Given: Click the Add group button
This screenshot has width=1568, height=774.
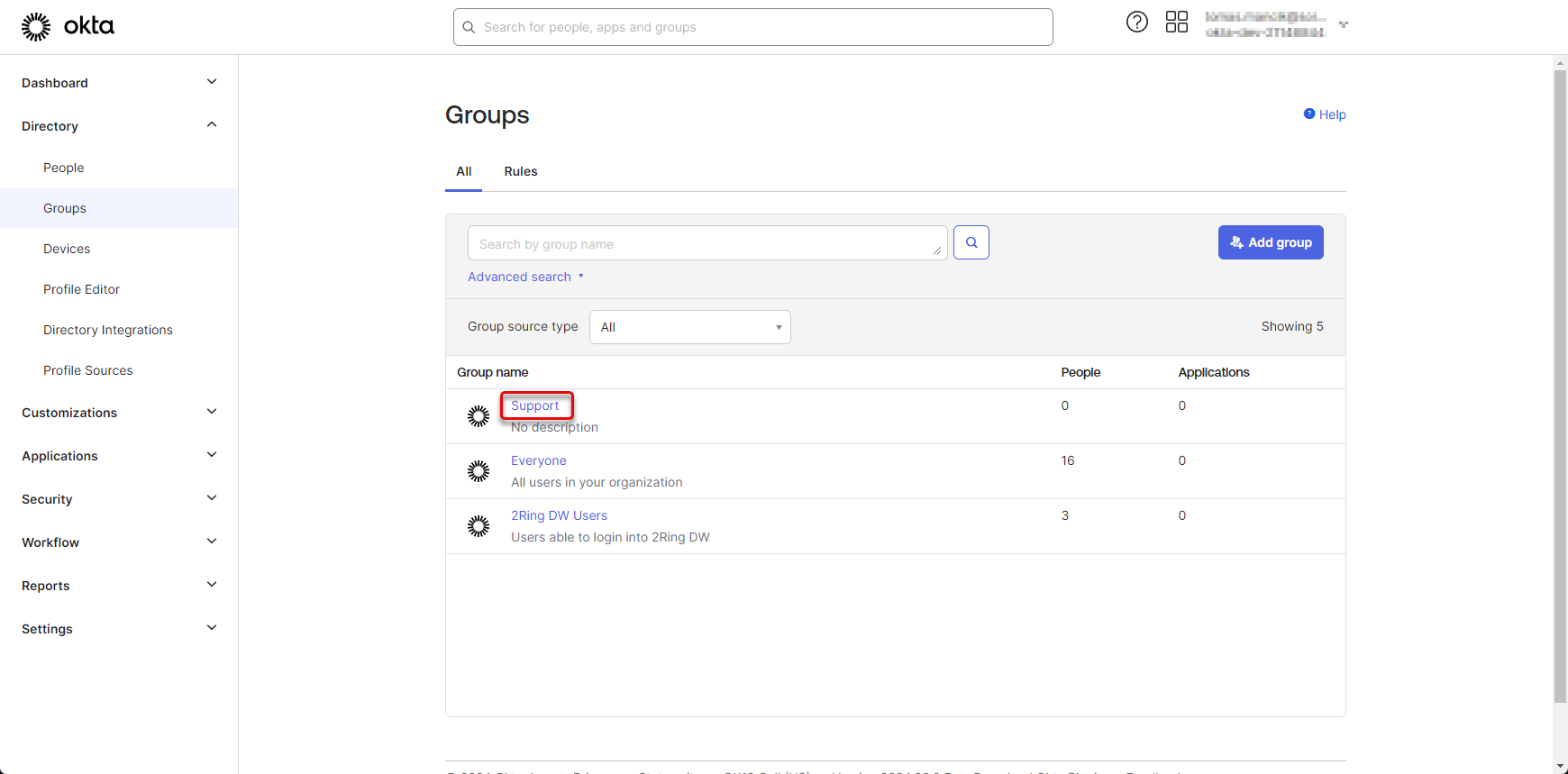Looking at the screenshot, I should tap(1271, 242).
